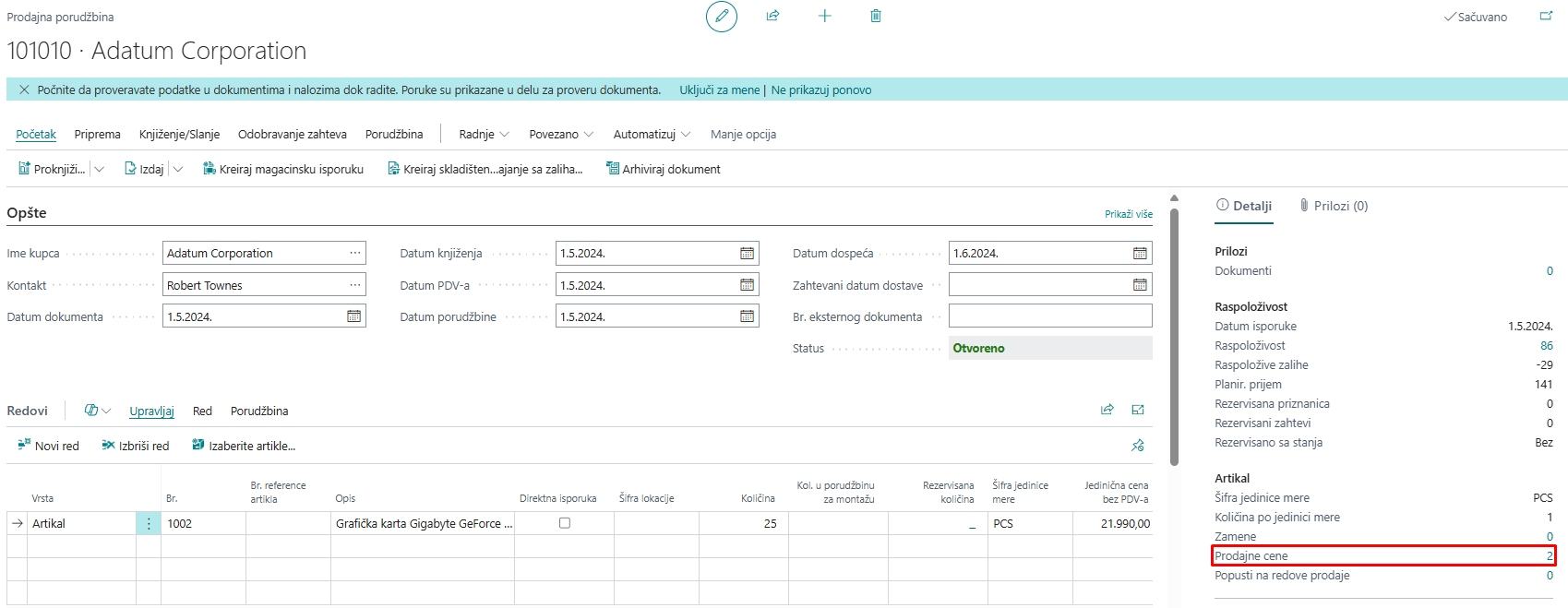Expand the Radnje dropdown menu
This screenshot has width=1568, height=608.
tap(485, 134)
